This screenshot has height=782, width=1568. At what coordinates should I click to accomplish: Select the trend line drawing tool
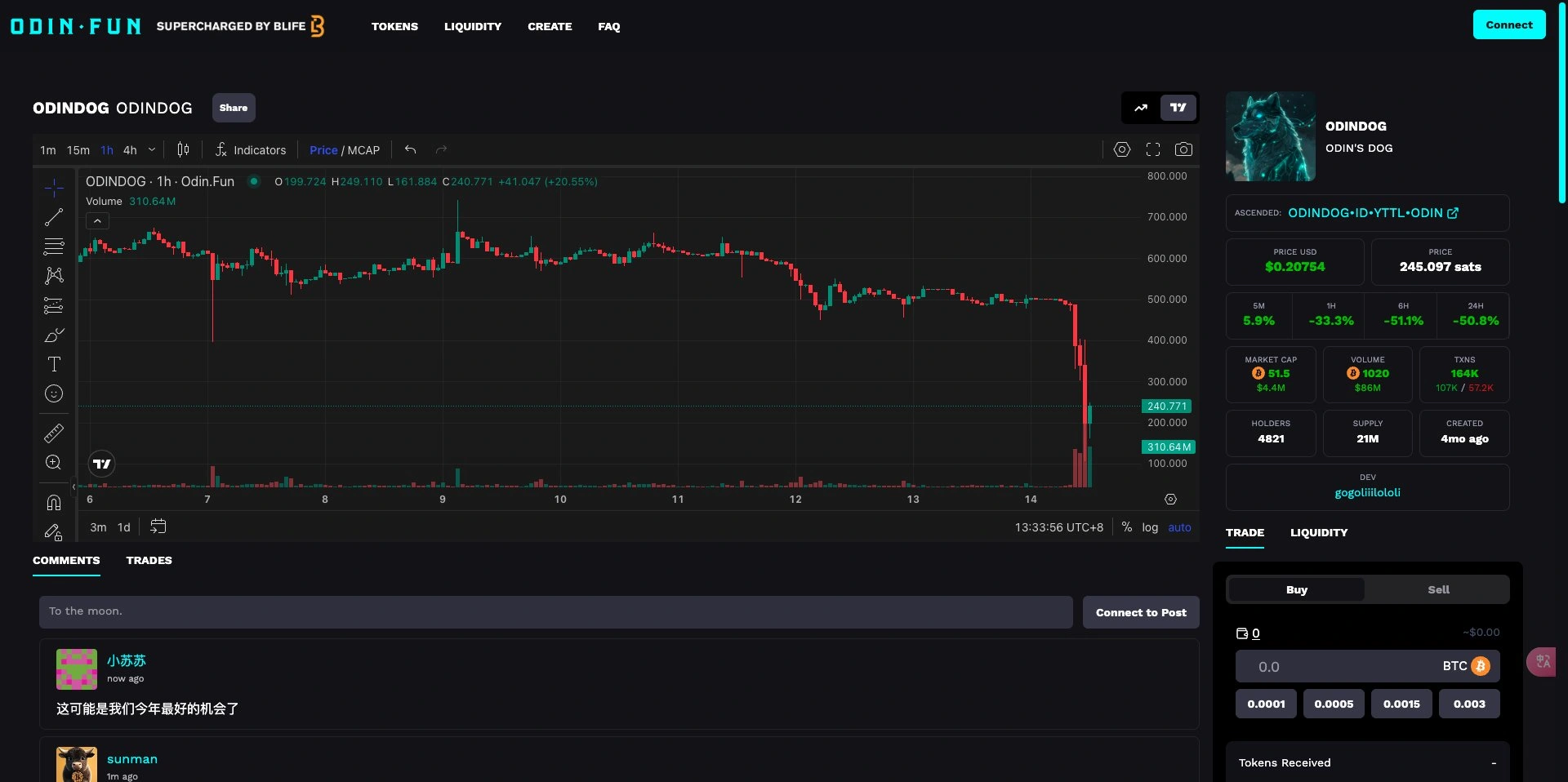click(54, 217)
